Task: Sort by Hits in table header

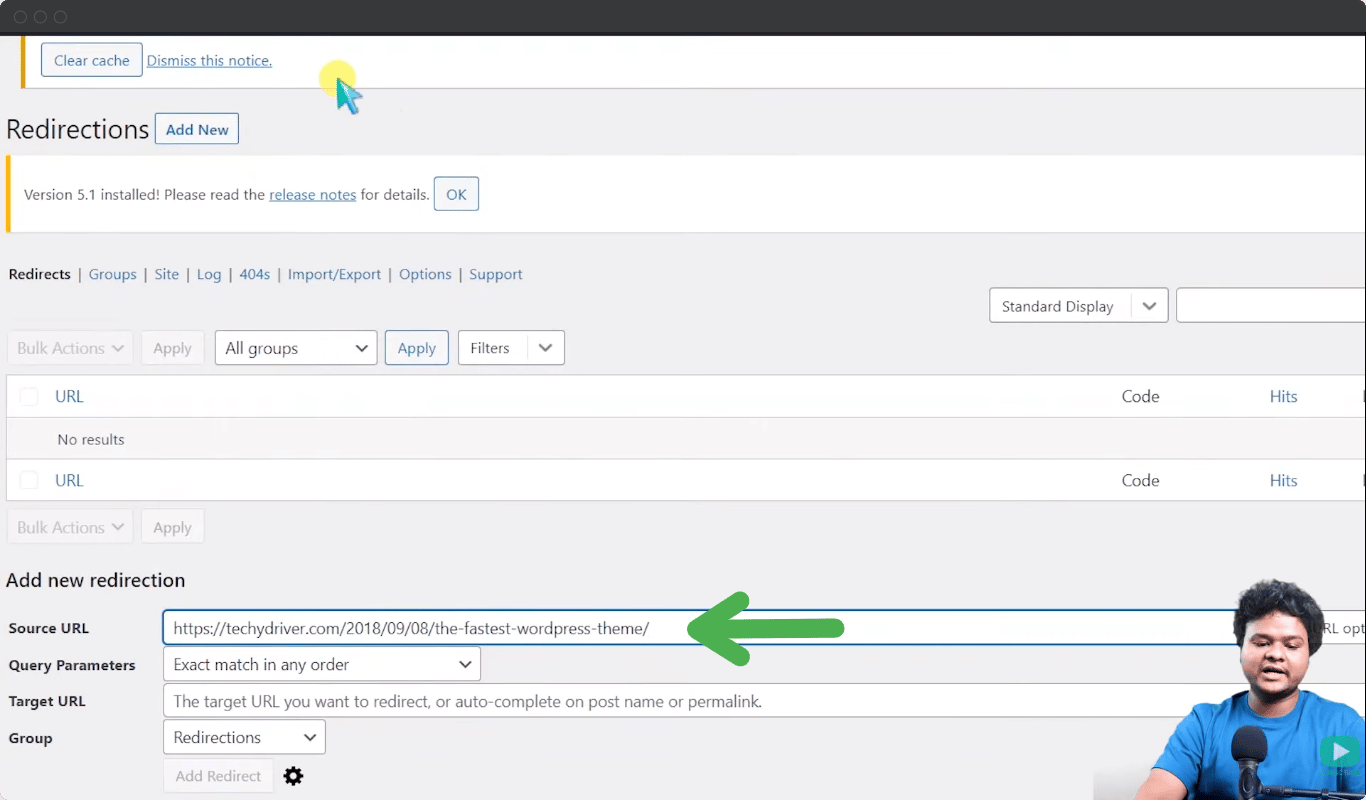Action: (1284, 397)
